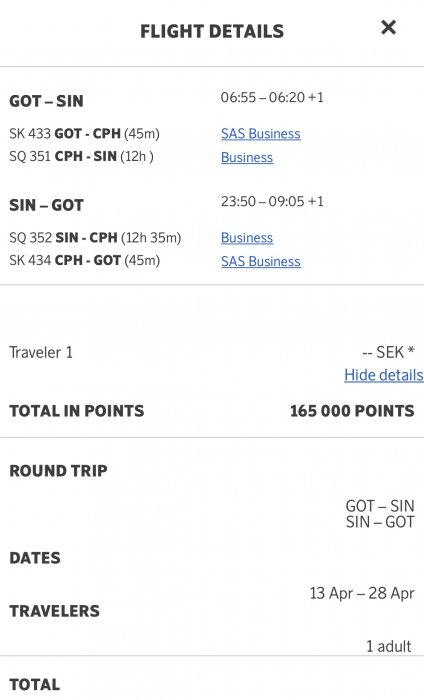Collapse pricing with Hide details link
The width and height of the screenshot is (424, 700).
point(383,375)
